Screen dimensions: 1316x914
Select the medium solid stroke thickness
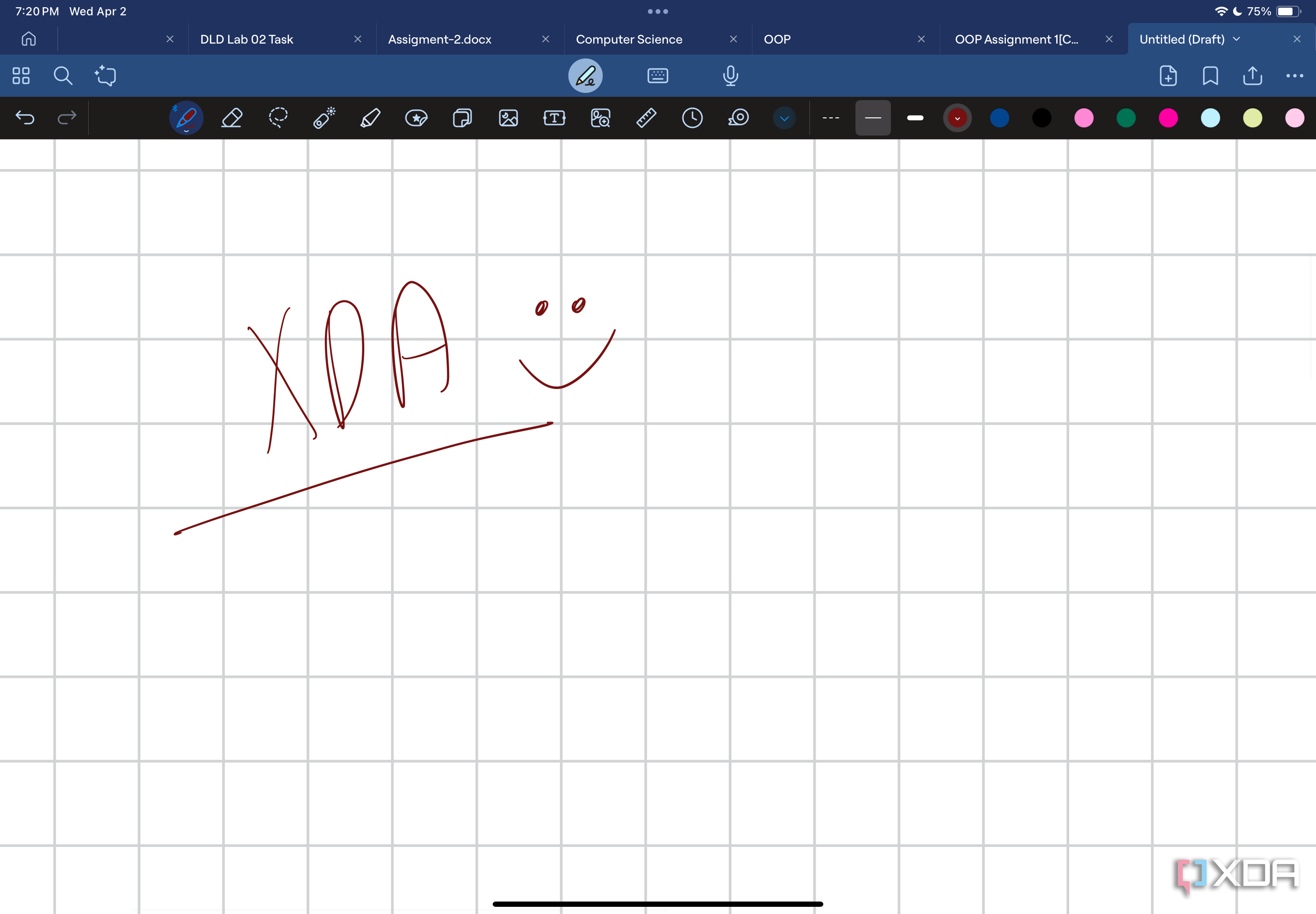[873, 118]
